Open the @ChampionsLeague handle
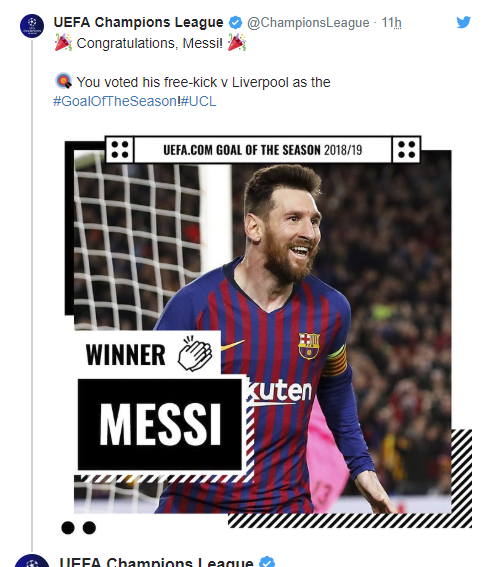Image resolution: width=483 pixels, height=567 pixels. point(308,23)
